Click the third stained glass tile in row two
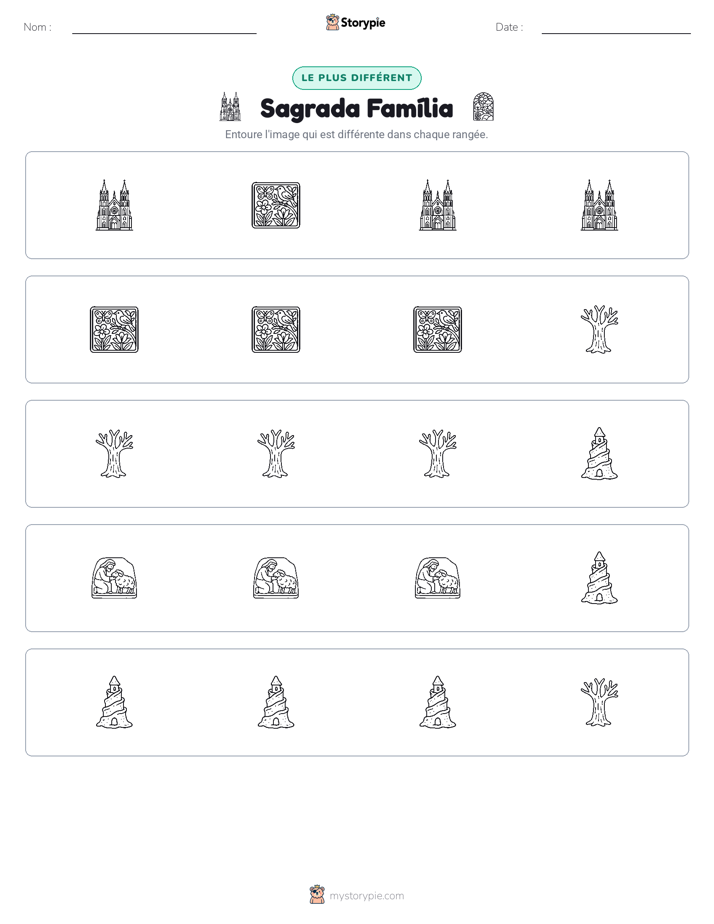The height and width of the screenshot is (924, 714). [x=438, y=329]
